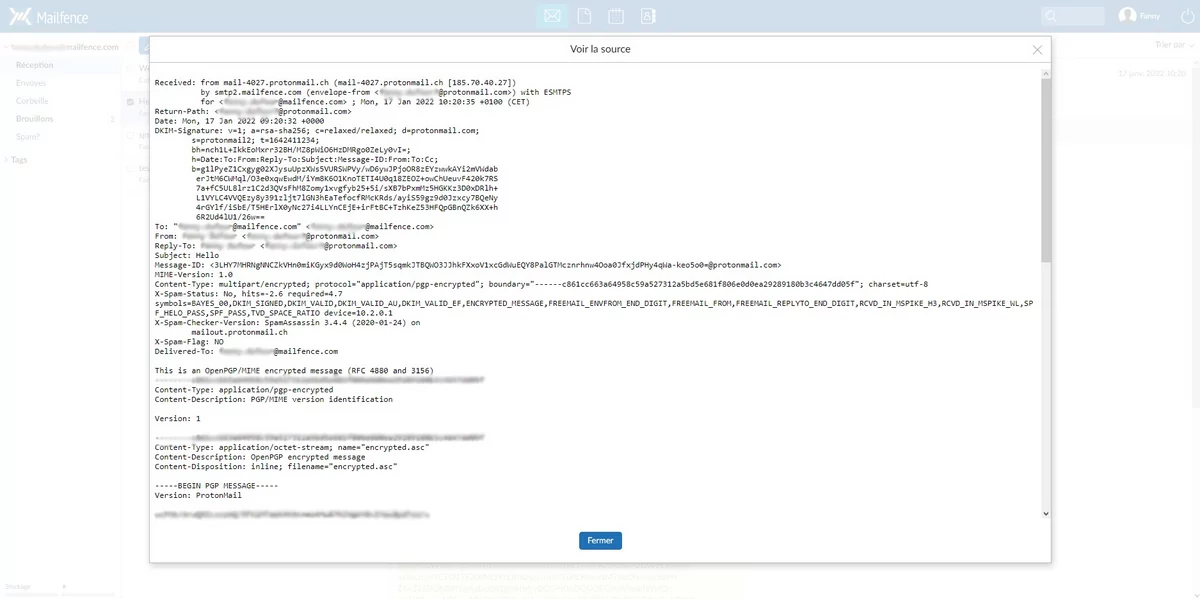Viewport: 1200px width, 599px height.
Task: Open the Réception folder
Action: click(35, 65)
